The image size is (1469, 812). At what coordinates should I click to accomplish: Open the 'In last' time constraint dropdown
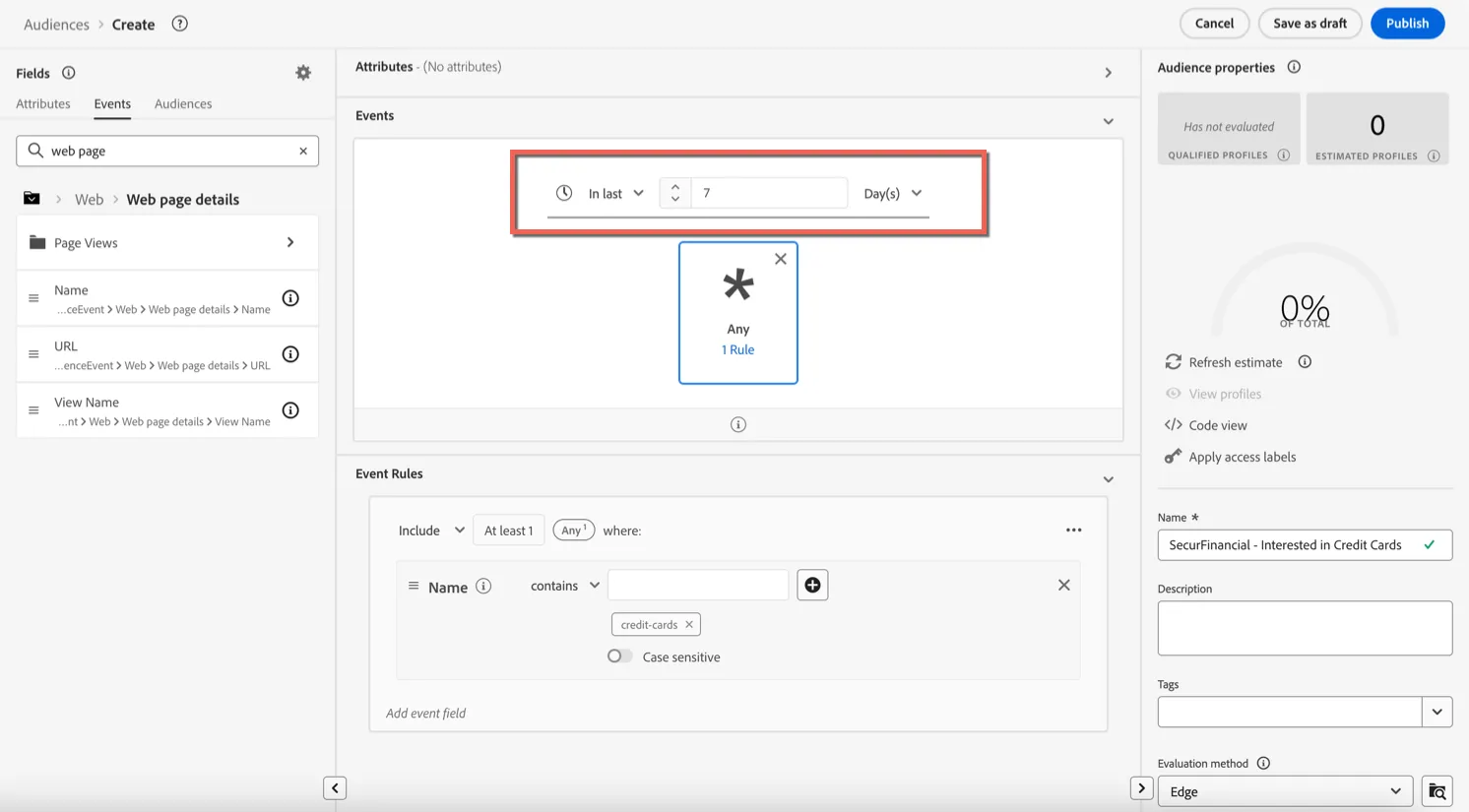615,194
